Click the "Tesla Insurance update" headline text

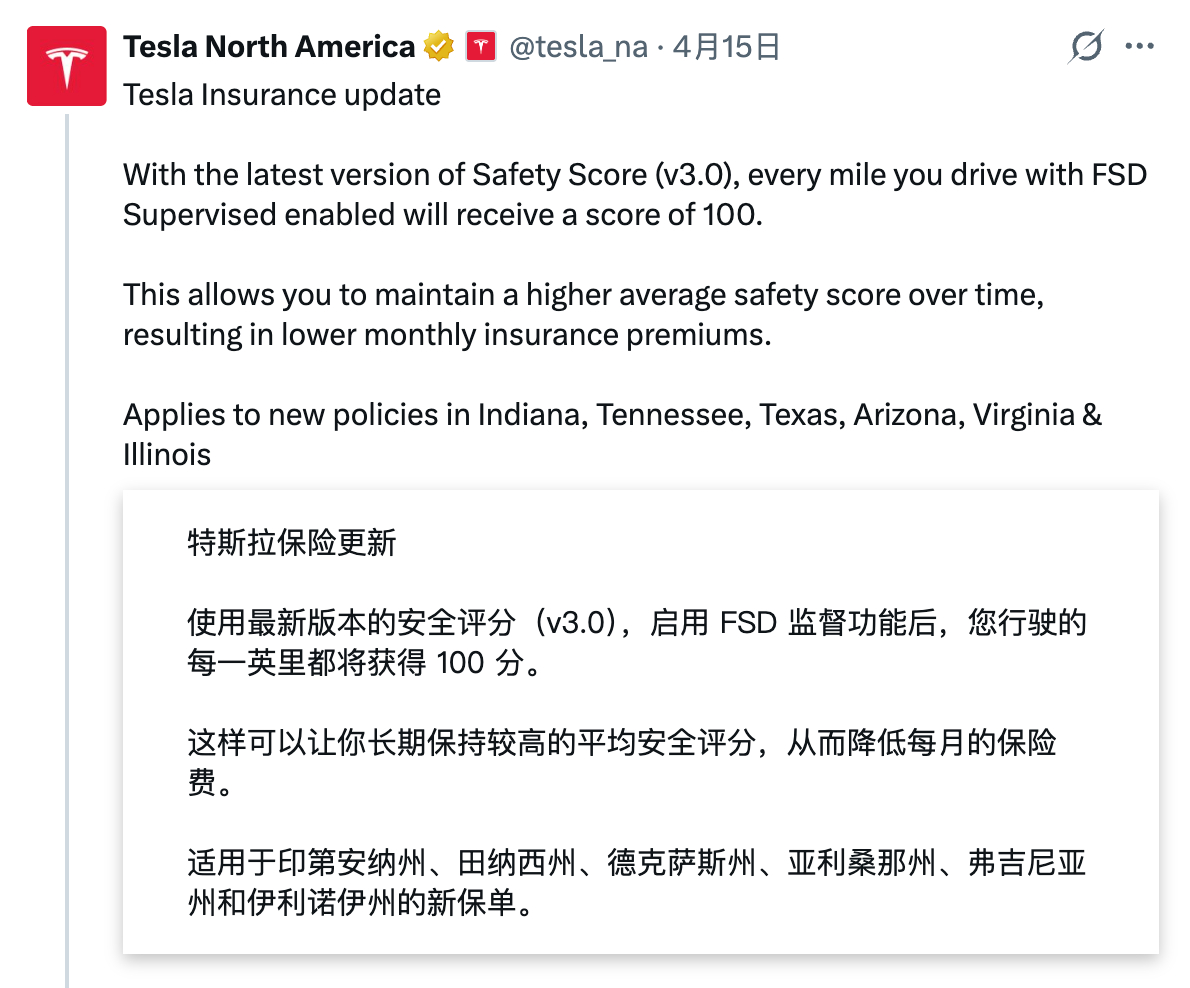point(281,95)
